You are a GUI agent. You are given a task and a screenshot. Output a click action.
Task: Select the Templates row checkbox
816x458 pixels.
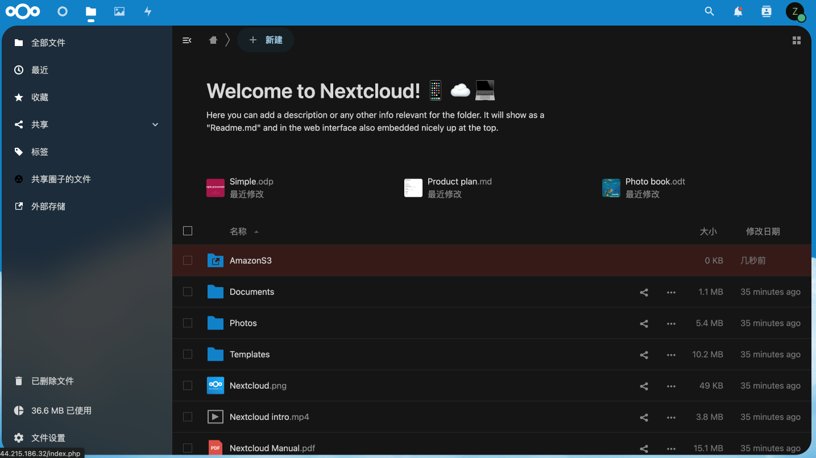(188, 354)
